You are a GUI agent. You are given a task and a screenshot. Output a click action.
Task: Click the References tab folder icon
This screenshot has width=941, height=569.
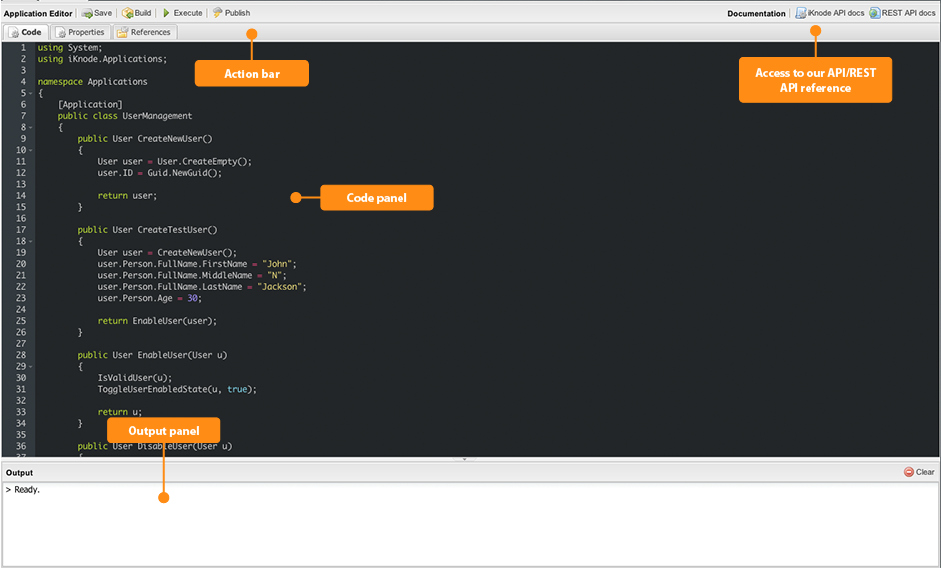[122, 32]
